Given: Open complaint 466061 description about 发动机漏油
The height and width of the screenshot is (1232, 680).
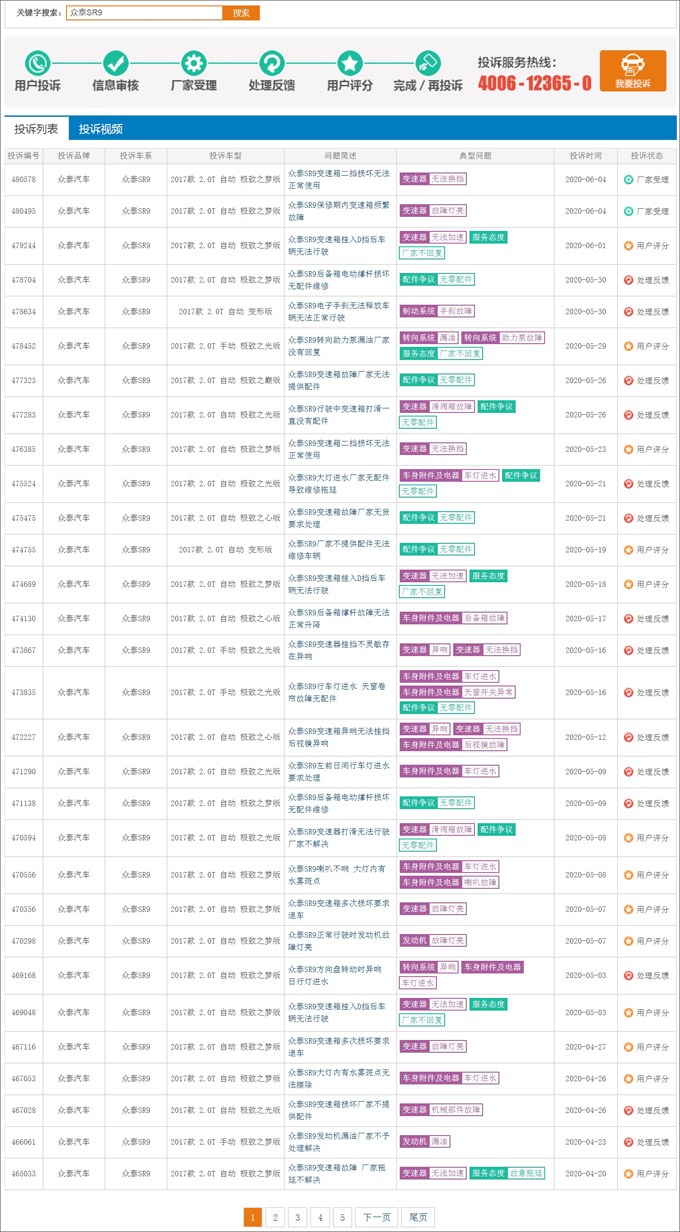Looking at the screenshot, I should (339, 1141).
